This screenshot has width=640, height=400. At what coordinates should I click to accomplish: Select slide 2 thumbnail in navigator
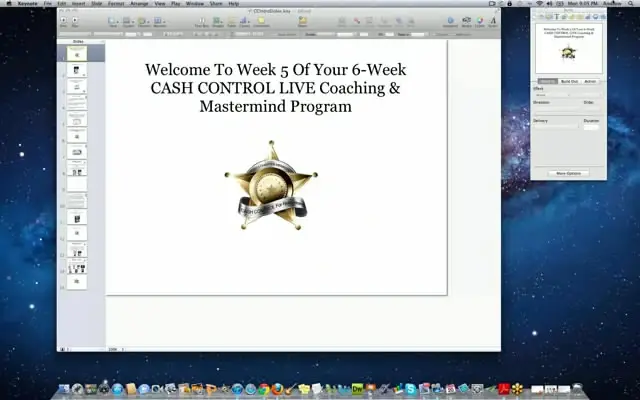(x=77, y=70)
